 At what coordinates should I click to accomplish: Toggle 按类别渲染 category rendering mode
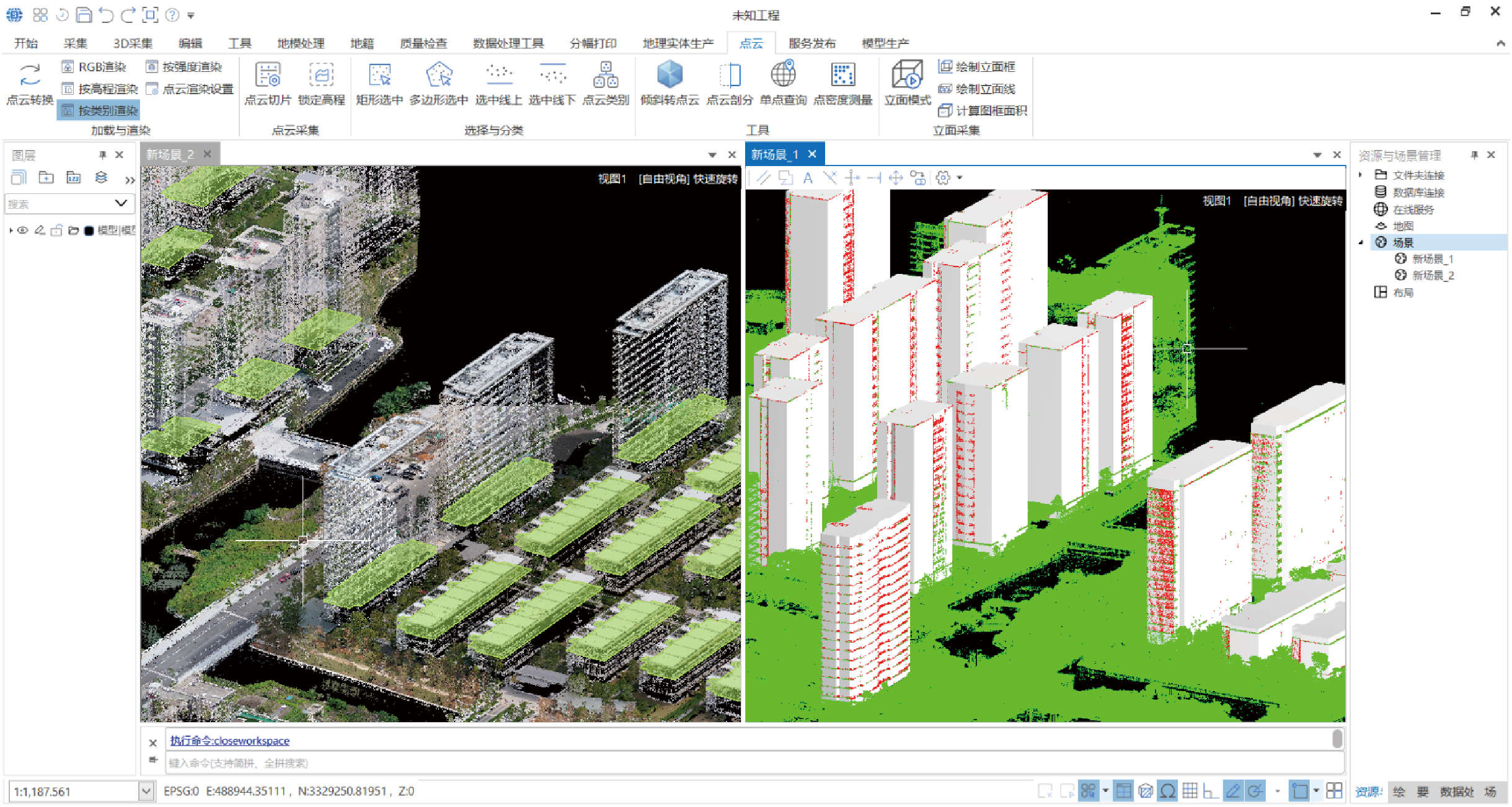[x=99, y=111]
